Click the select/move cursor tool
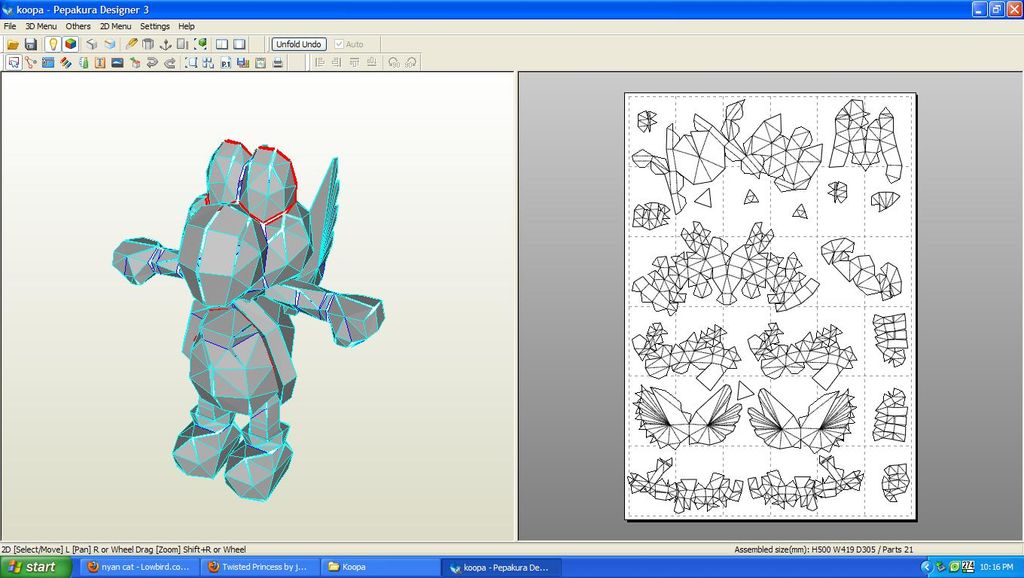1024x578 pixels. pyautogui.click(x=13, y=63)
